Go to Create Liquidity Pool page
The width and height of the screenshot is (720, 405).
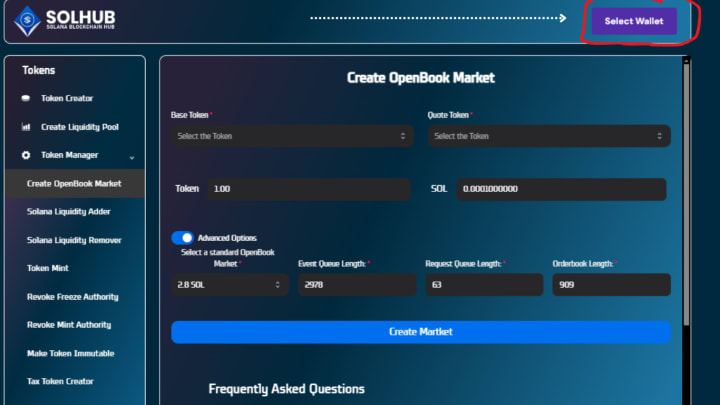point(79,127)
